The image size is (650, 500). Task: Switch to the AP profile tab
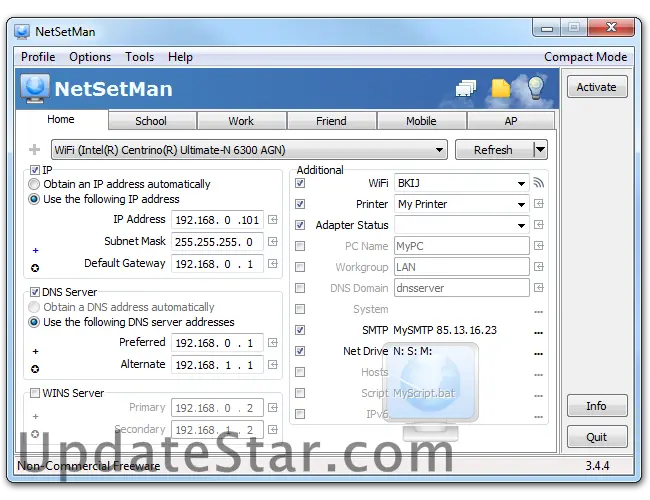pos(511,121)
